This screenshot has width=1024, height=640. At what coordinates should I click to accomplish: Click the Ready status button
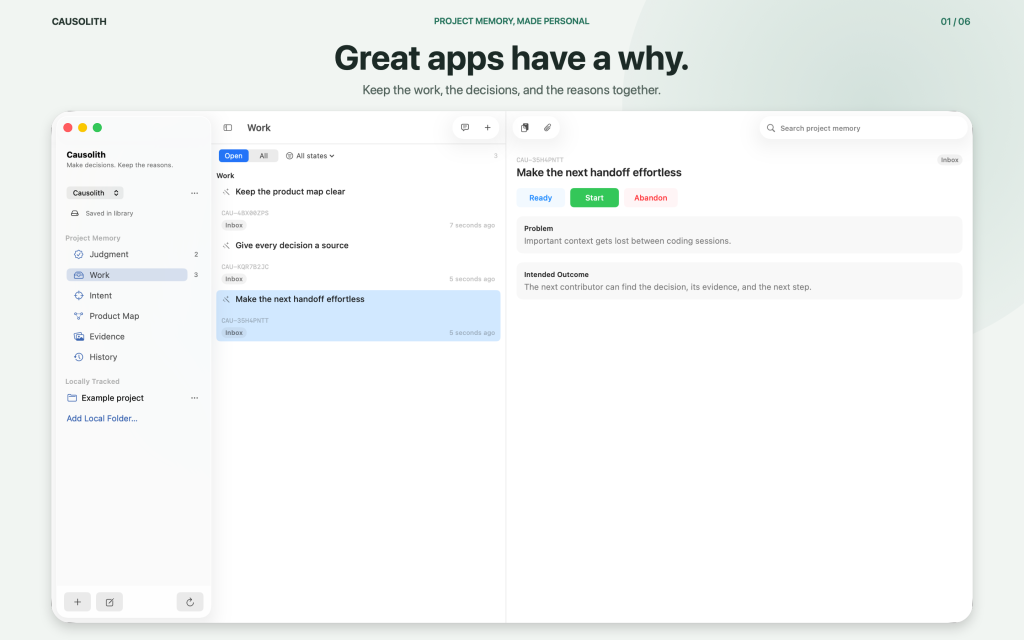coord(540,198)
